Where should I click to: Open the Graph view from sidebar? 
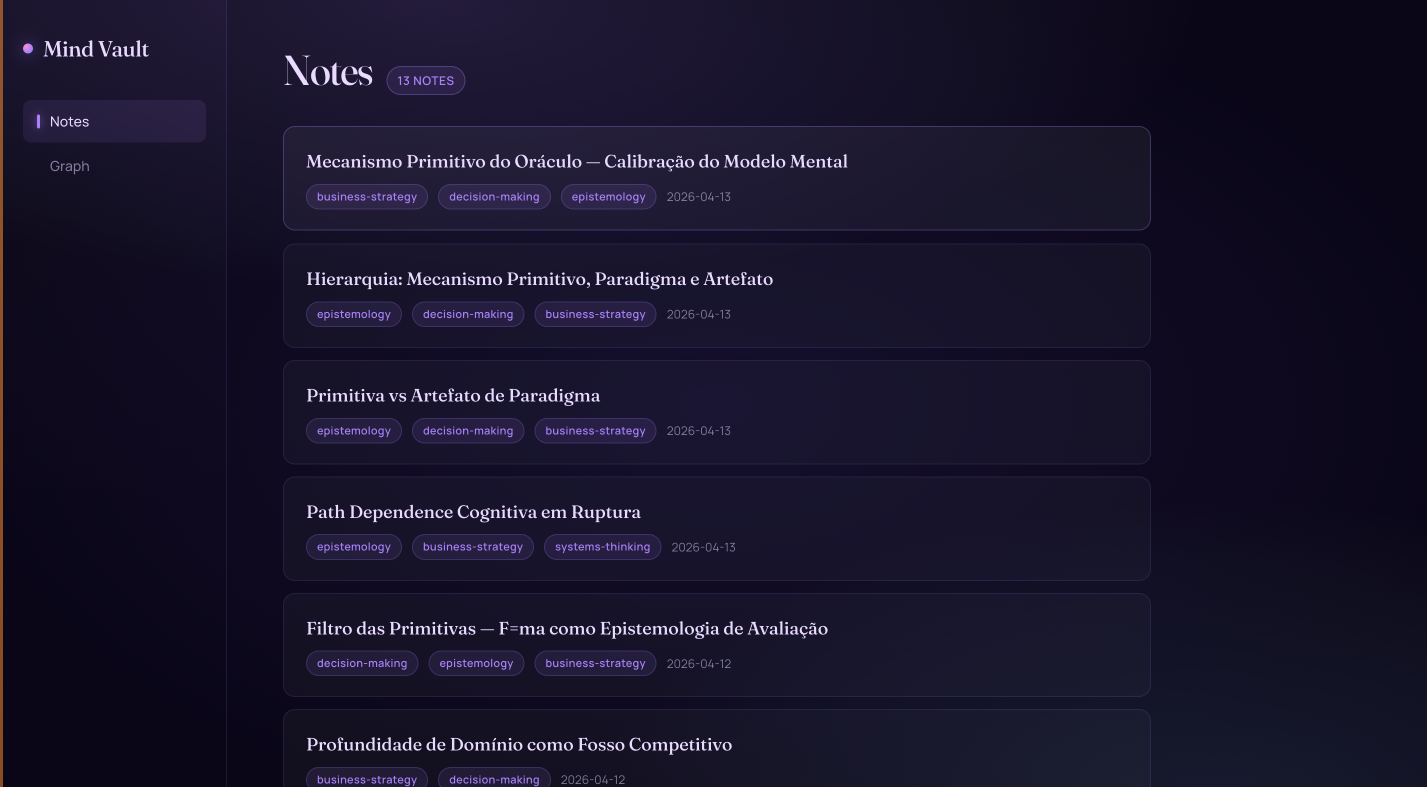pyautogui.click(x=69, y=165)
